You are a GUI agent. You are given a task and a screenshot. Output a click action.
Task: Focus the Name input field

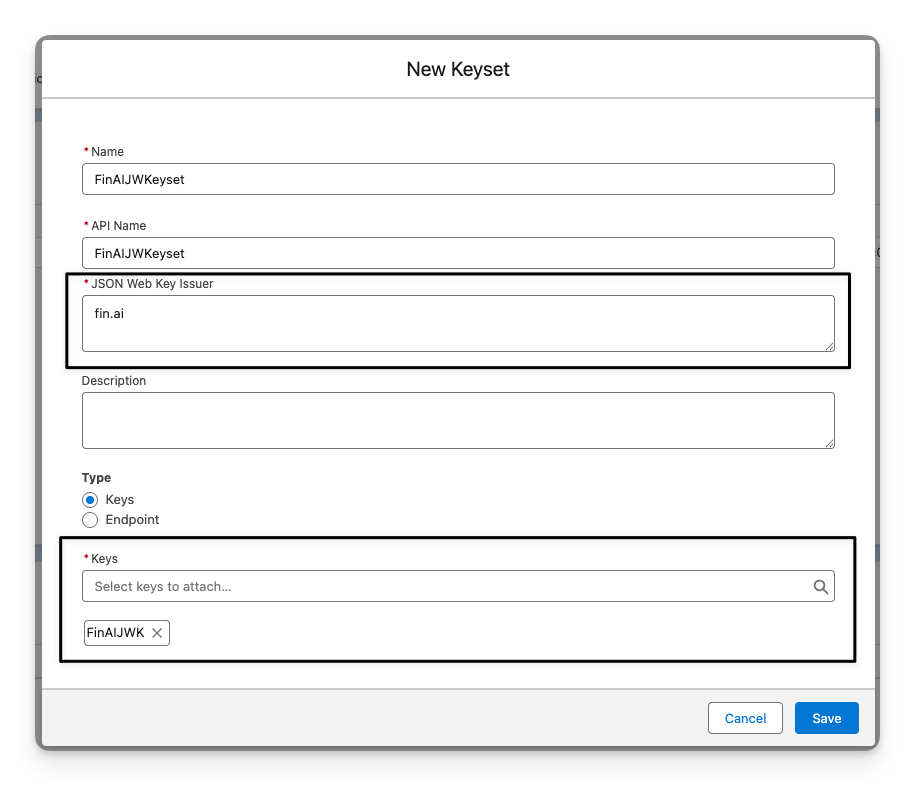pos(458,179)
